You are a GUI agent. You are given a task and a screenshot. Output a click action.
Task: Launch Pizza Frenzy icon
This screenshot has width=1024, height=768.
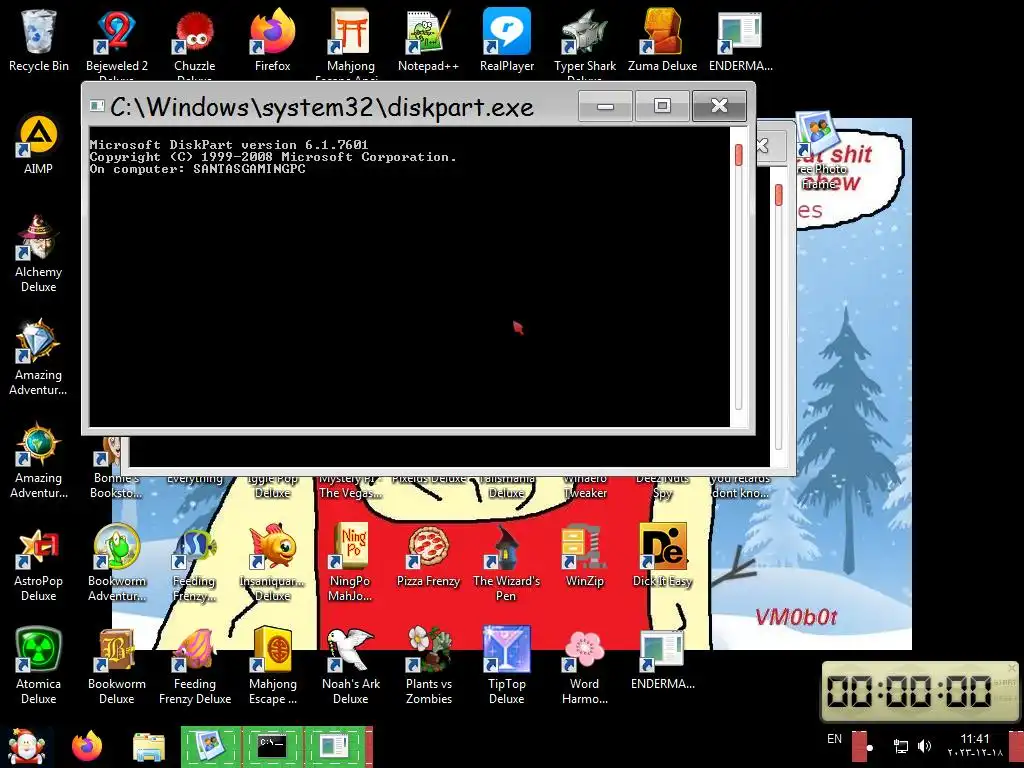[x=428, y=555]
